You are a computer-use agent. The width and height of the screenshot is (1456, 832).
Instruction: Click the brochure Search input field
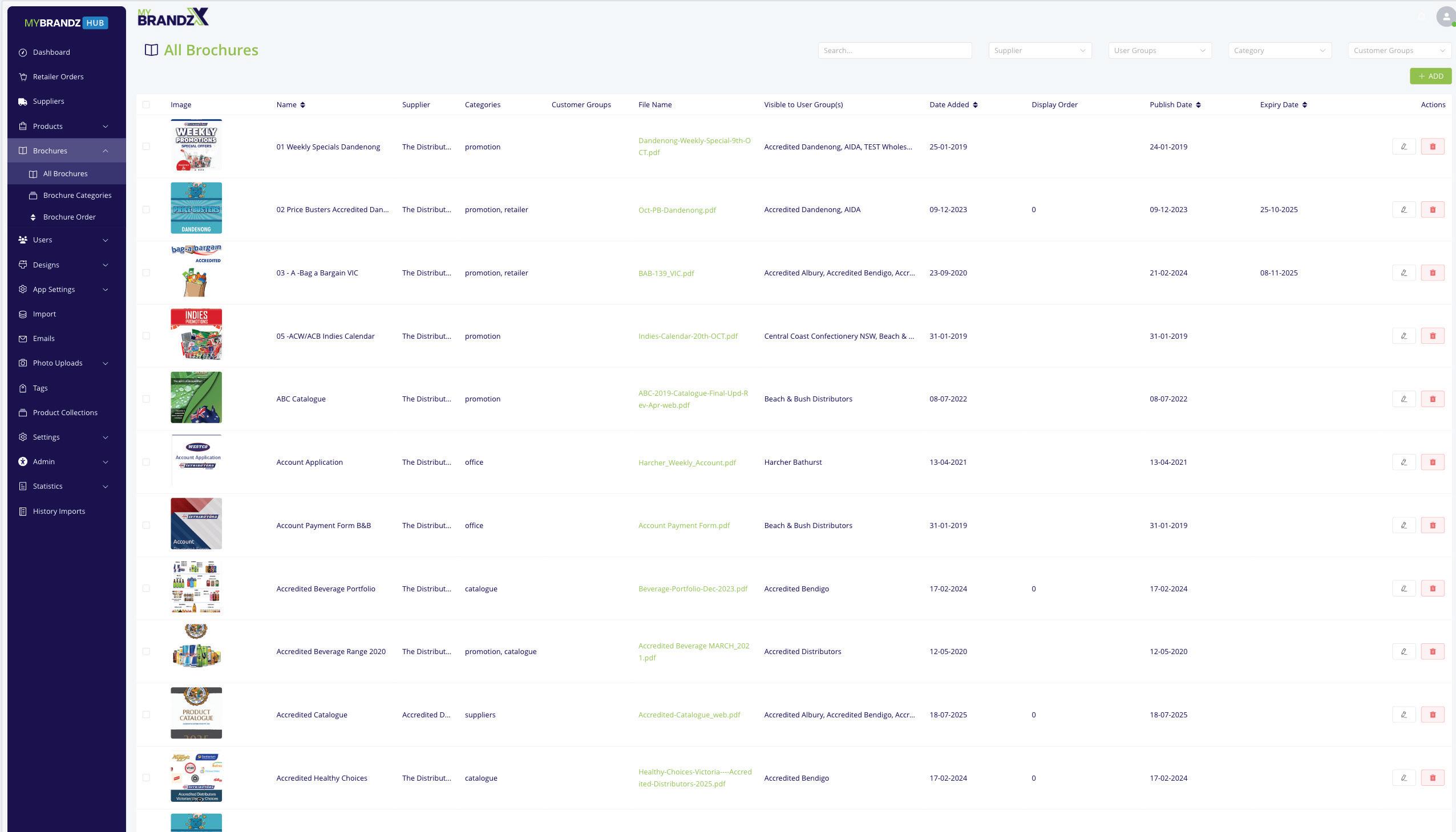(894, 50)
